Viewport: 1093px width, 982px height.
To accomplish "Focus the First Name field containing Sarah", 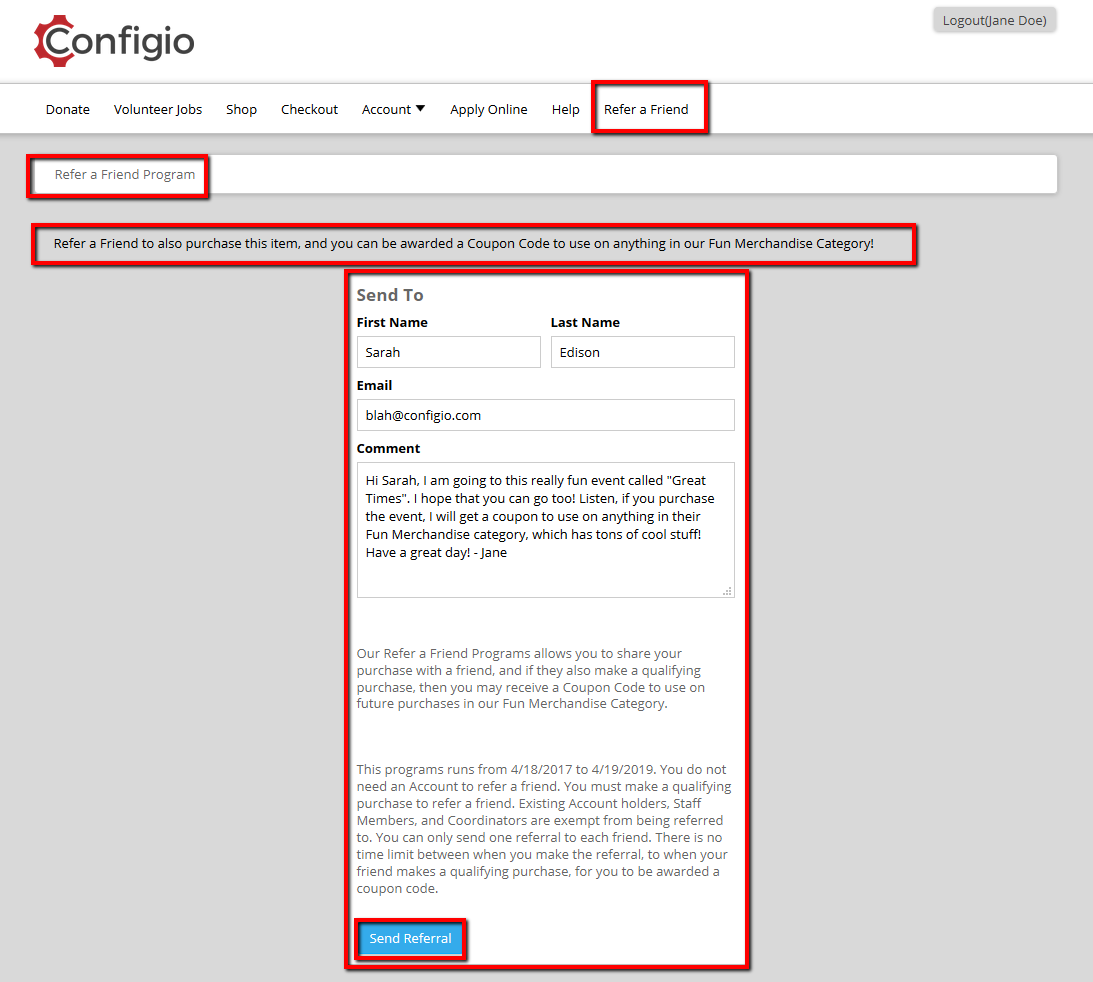I will [448, 352].
